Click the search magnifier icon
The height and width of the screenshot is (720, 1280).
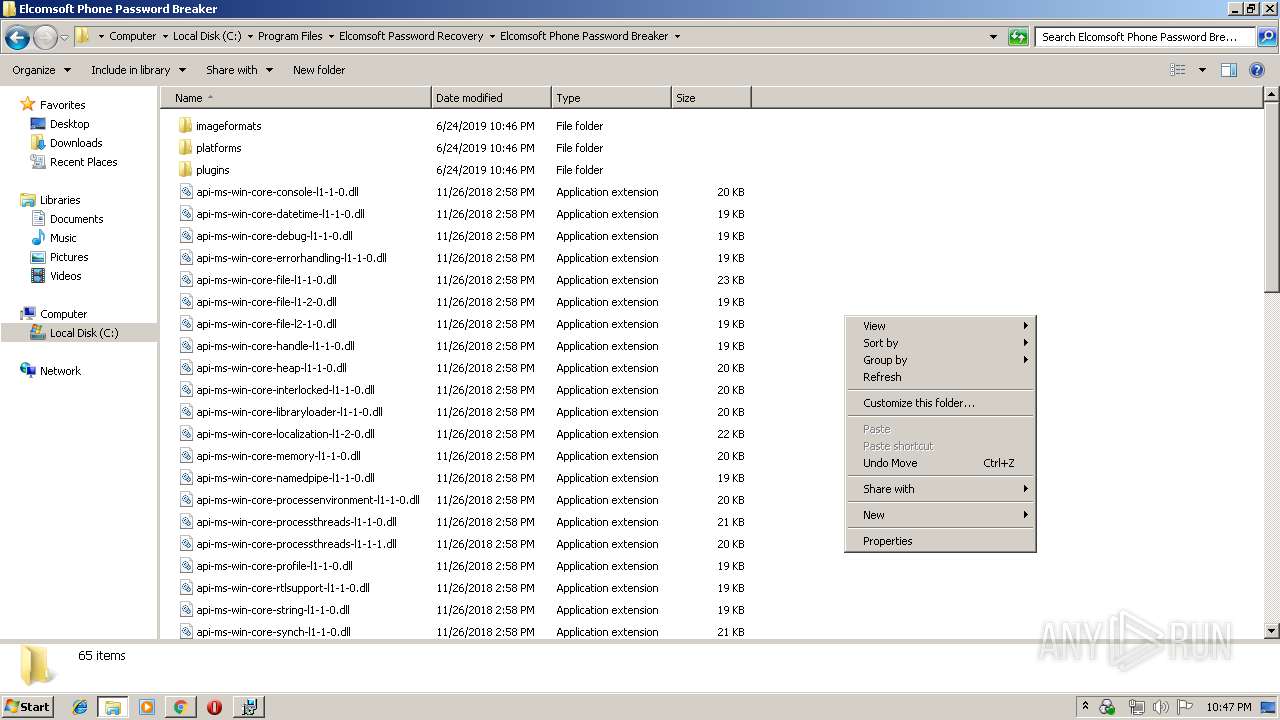click(1266, 37)
